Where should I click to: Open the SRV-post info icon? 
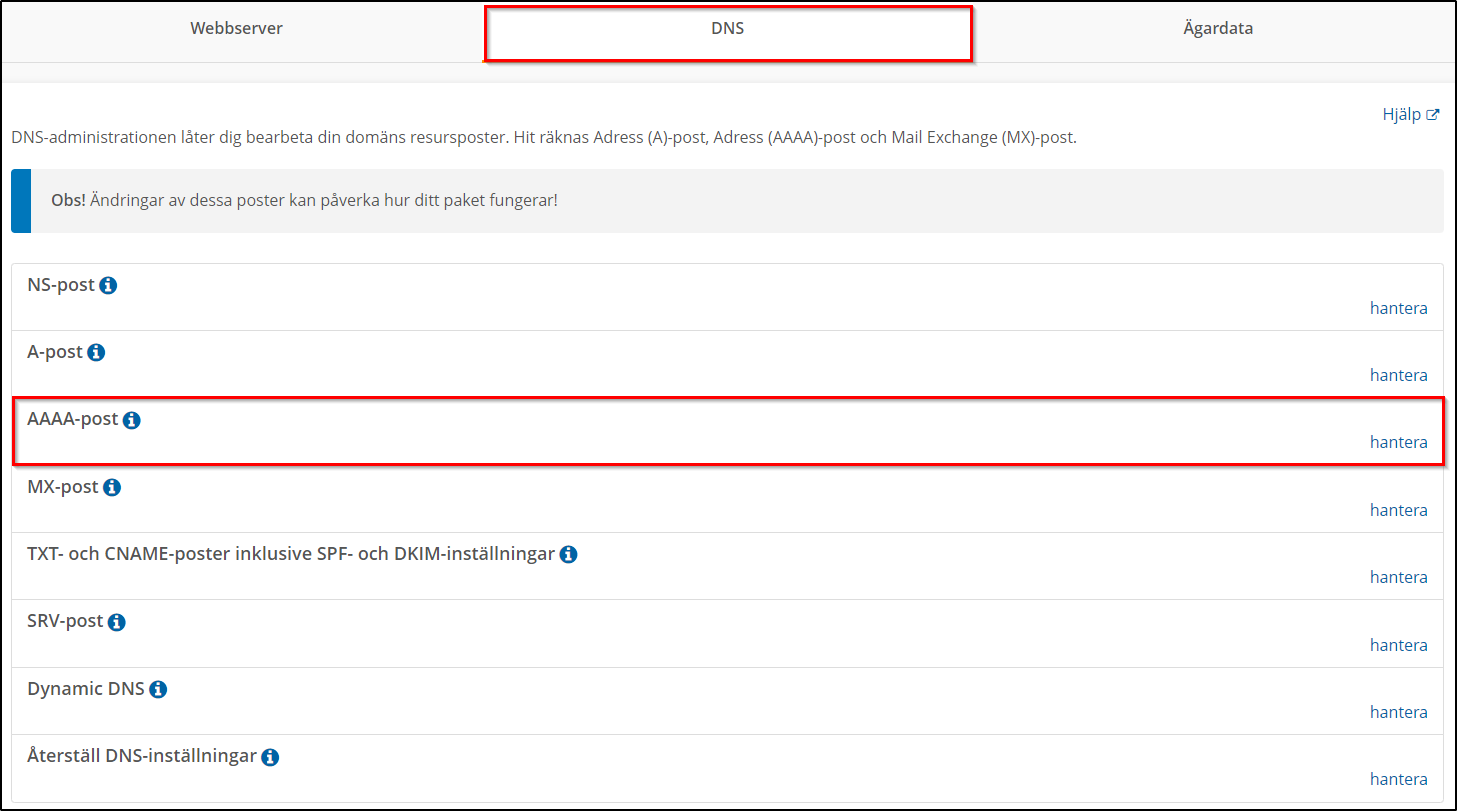[116, 623]
